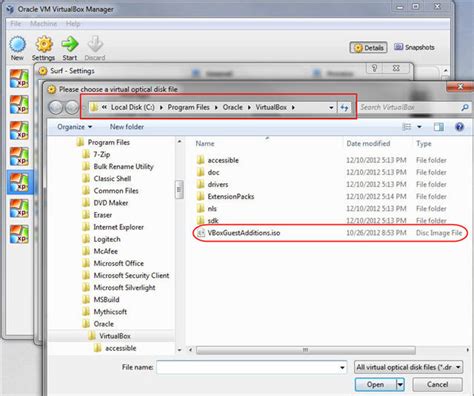Open the File menu in VirtualBox Manager
The width and height of the screenshot is (474, 396).
point(15,24)
